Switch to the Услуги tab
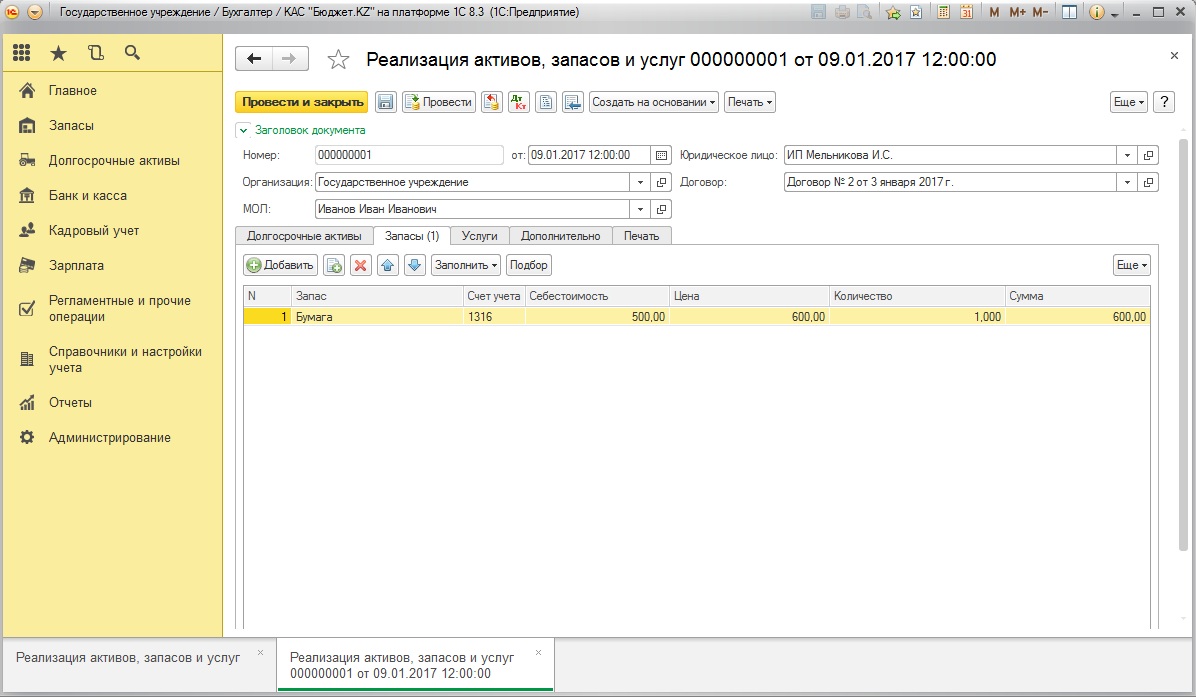 480,236
